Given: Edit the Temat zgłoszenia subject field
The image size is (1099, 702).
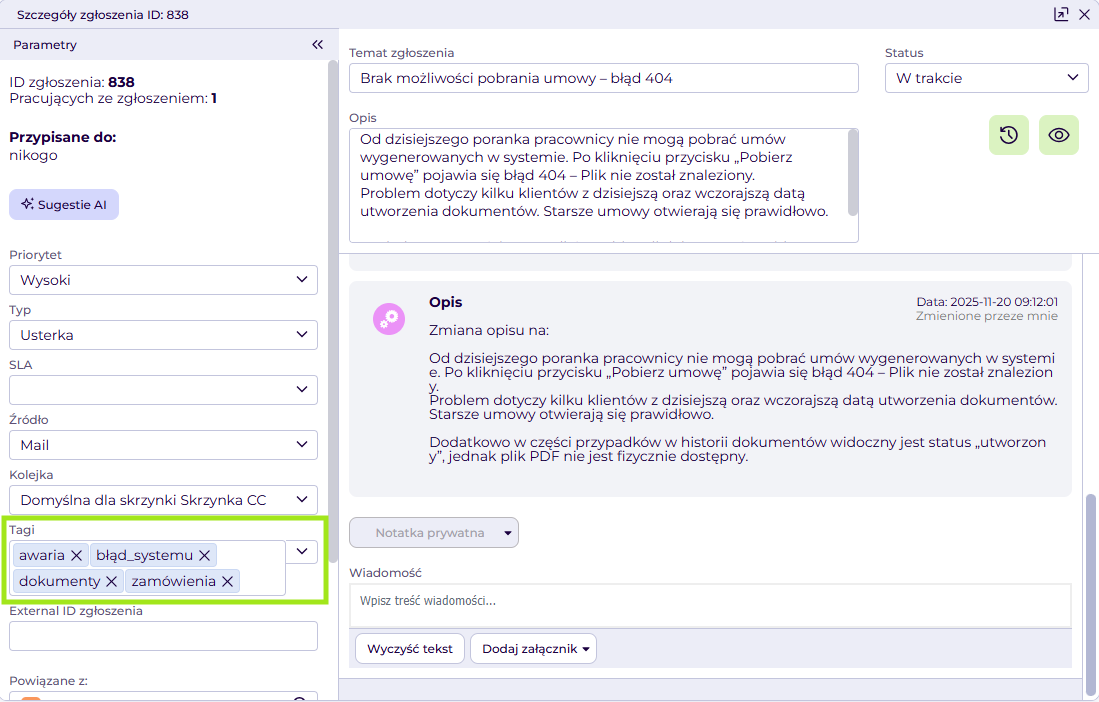Looking at the screenshot, I should (x=603, y=78).
